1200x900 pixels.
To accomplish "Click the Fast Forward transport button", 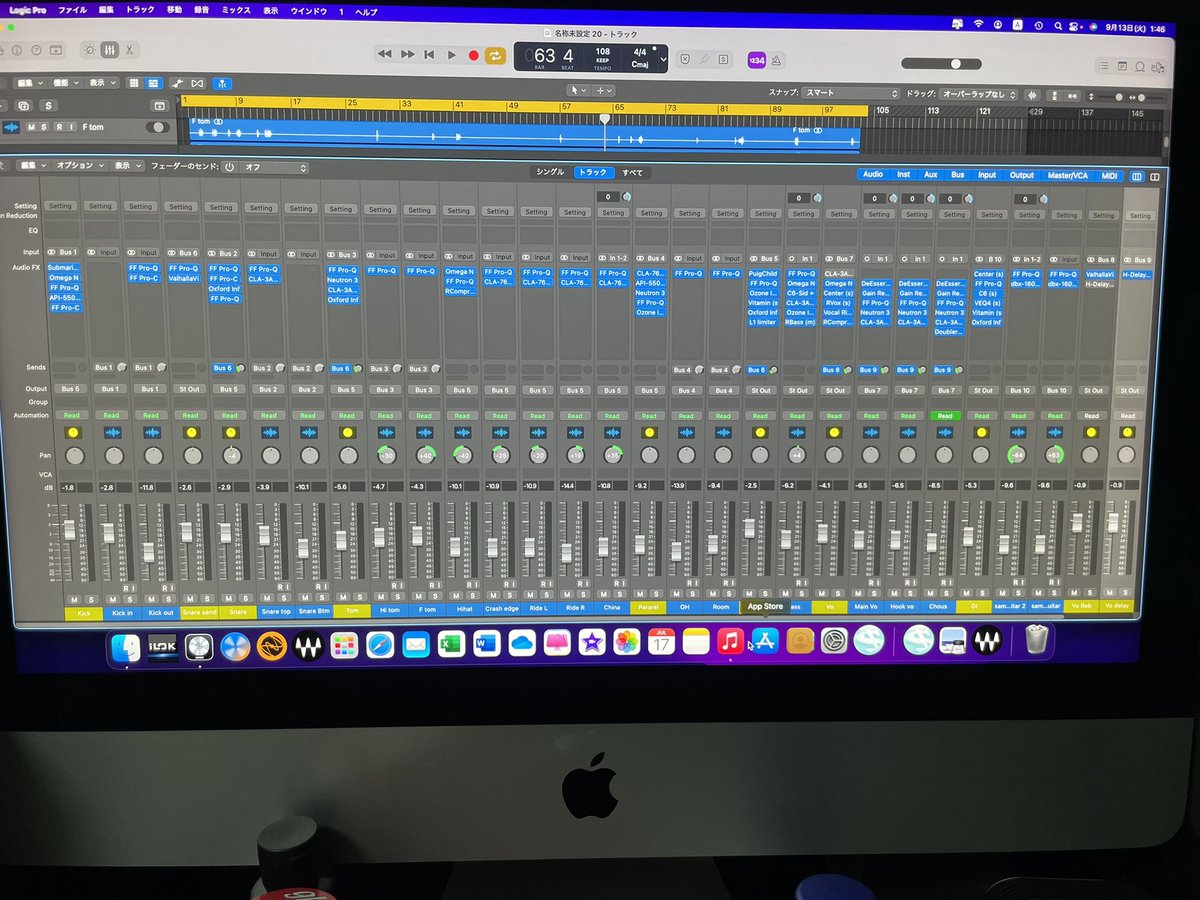I will point(407,55).
